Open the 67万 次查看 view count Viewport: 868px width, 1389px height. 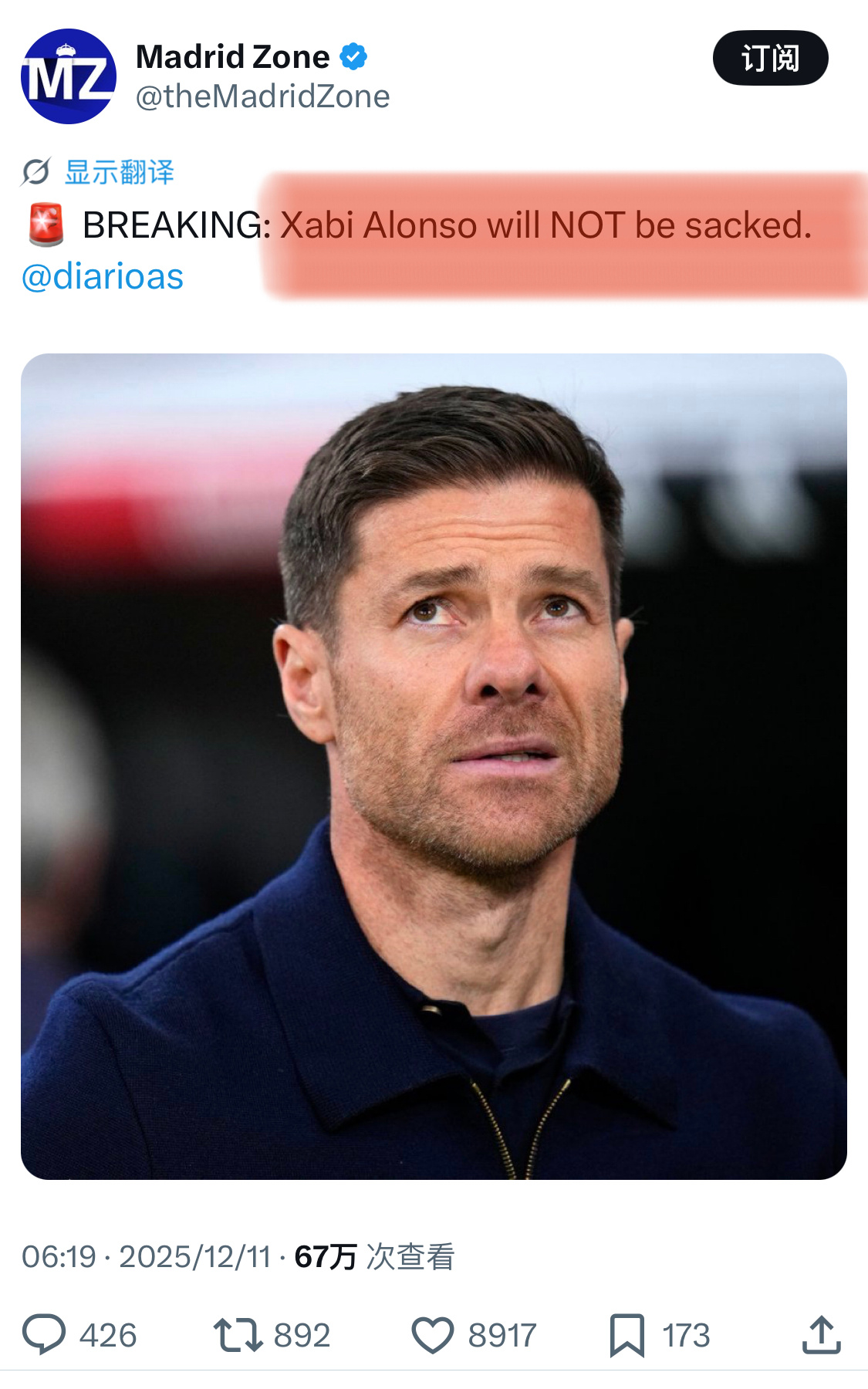375,1256
